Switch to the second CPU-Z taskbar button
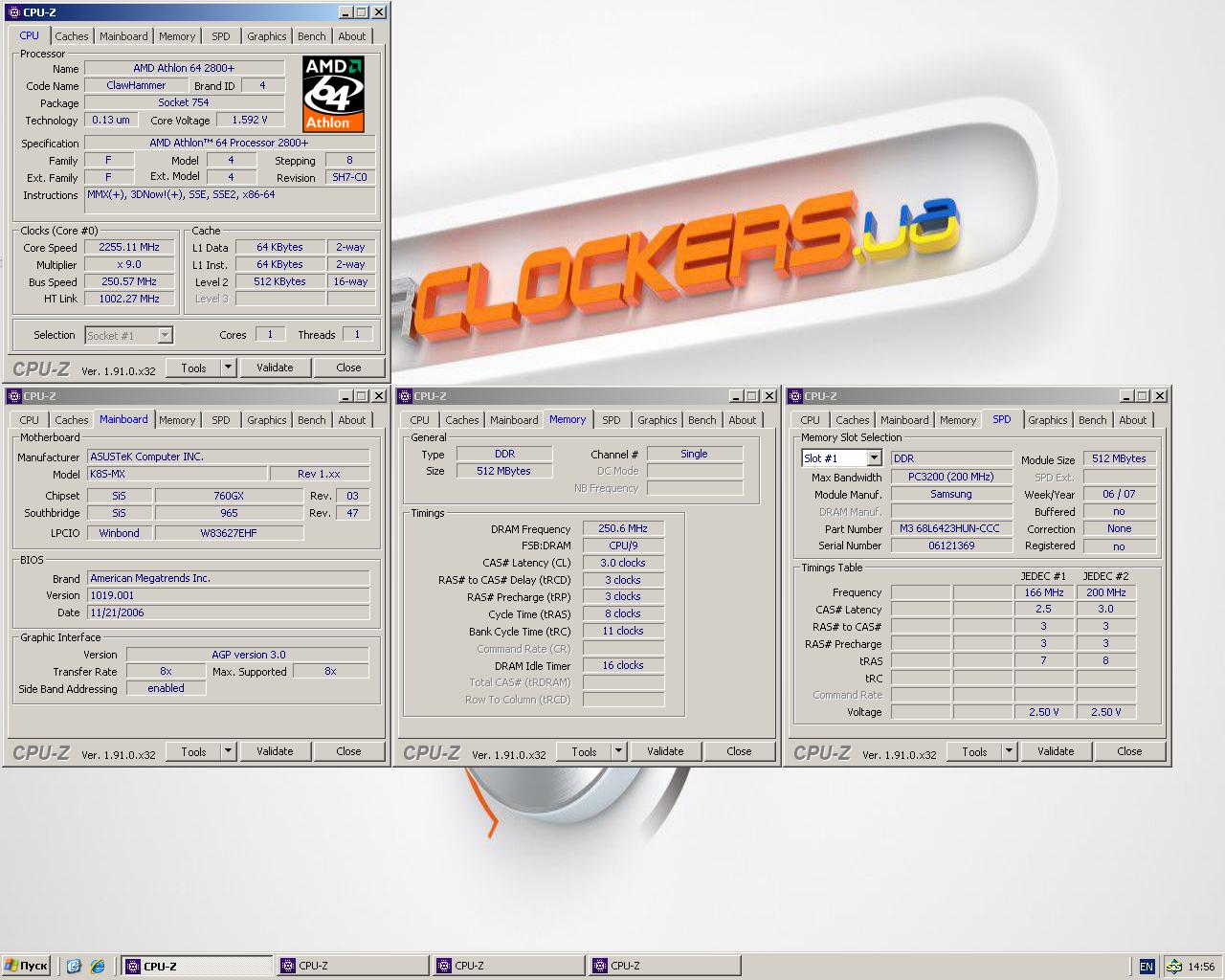1225x980 pixels. (353, 967)
